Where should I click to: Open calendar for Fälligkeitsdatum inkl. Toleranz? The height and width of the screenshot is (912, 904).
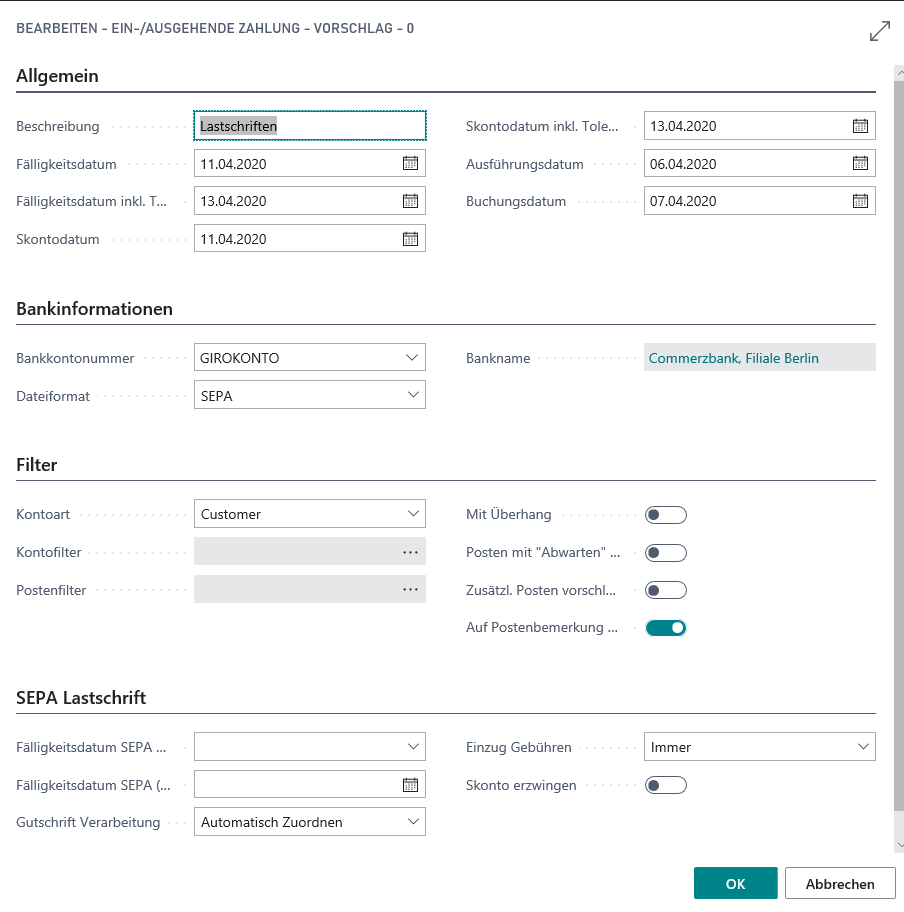[410, 201]
